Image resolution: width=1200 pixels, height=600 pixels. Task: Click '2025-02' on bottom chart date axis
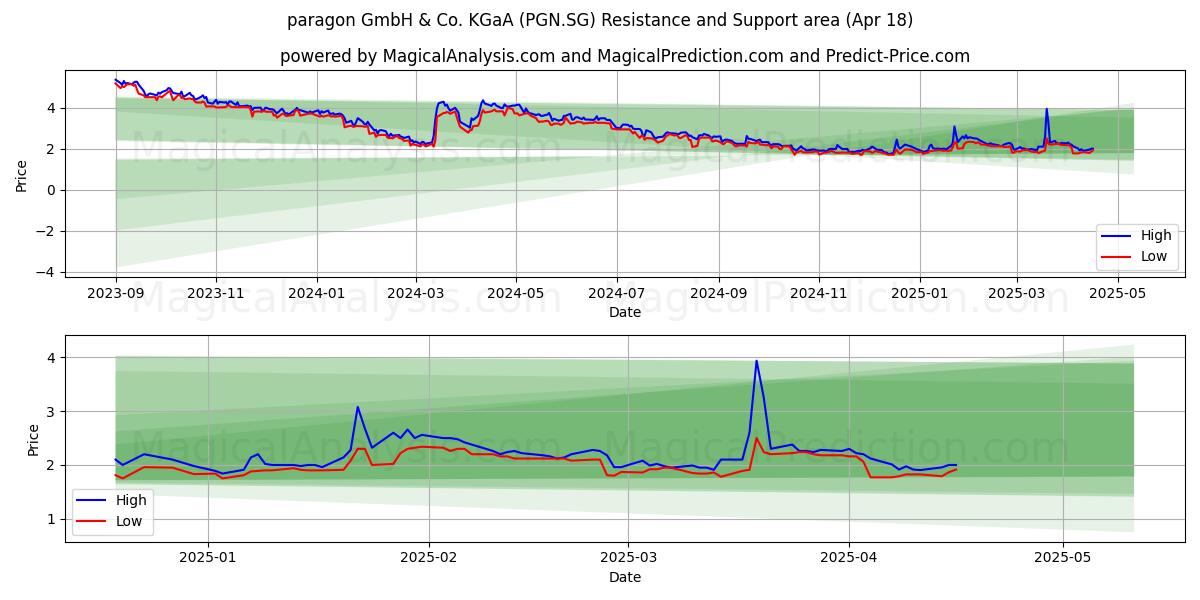coord(429,559)
